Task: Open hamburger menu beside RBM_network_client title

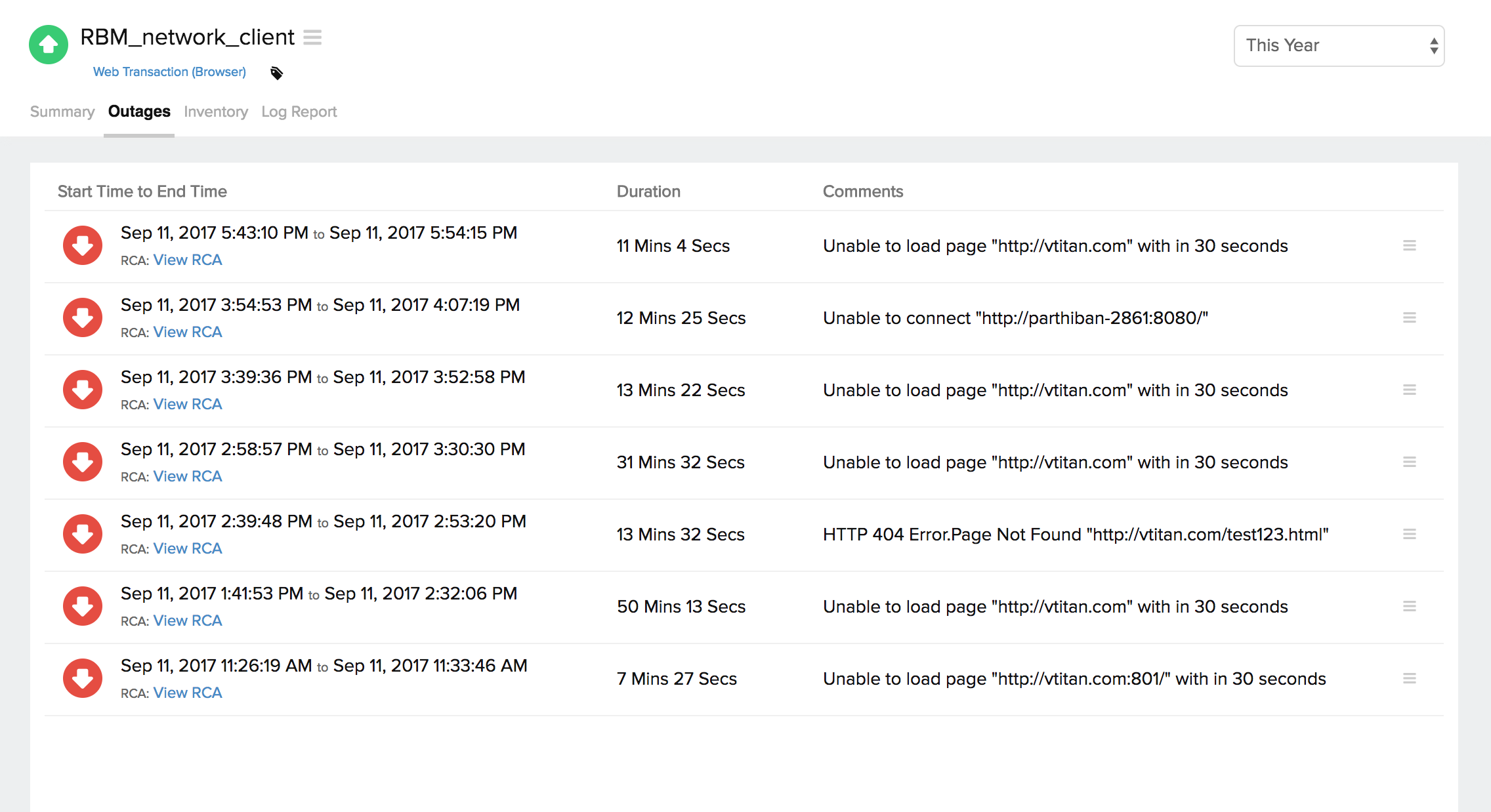Action: pyautogui.click(x=312, y=37)
